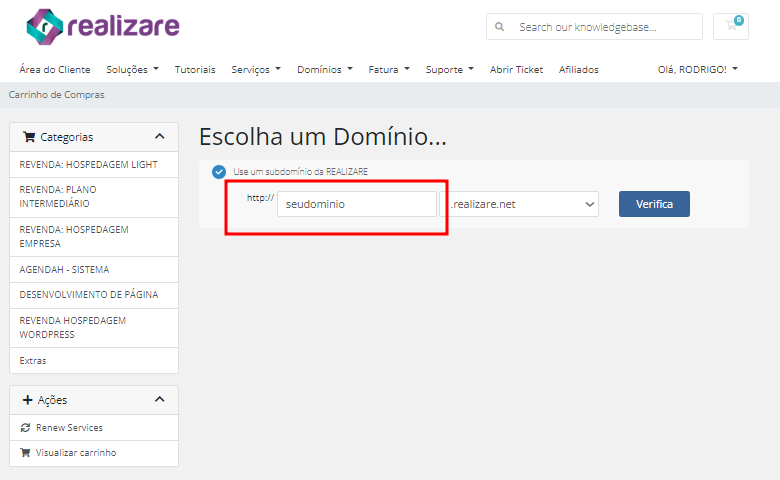Select the REALIZARE subdomain radio option
Image resolution: width=780 pixels, height=480 pixels.
(x=219, y=172)
